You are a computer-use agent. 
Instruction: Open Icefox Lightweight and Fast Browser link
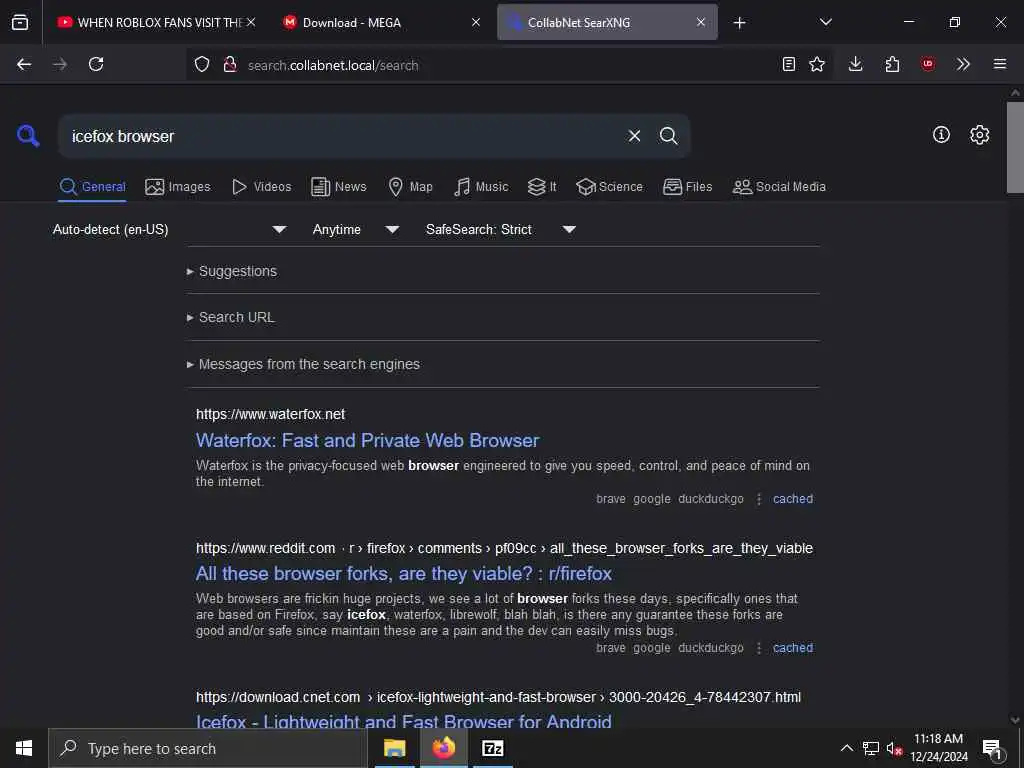coord(404,722)
